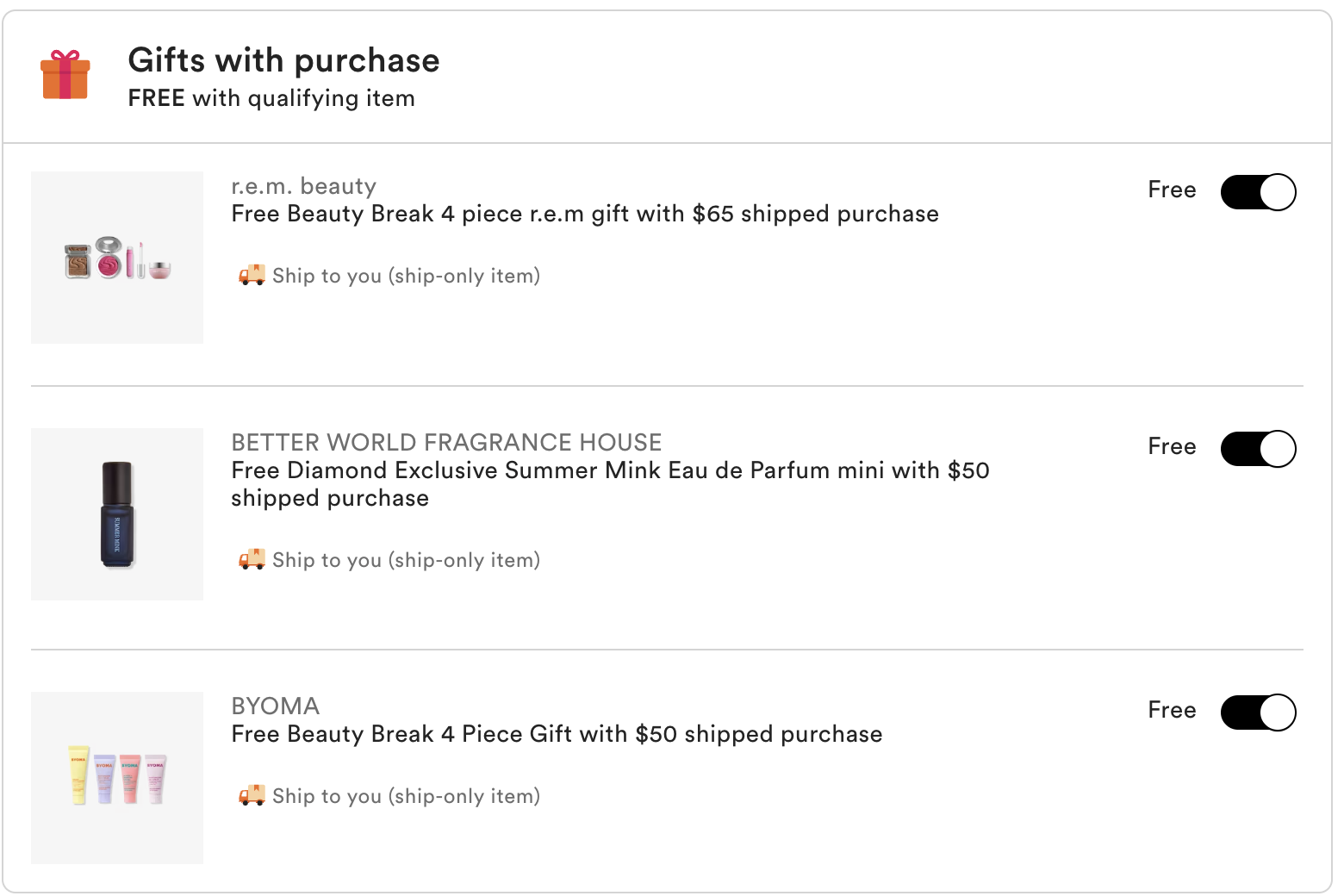This screenshot has height=896, width=1344.
Task: Switch off the BYOMA 4 Piece Gift
Action: [x=1258, y=712]
